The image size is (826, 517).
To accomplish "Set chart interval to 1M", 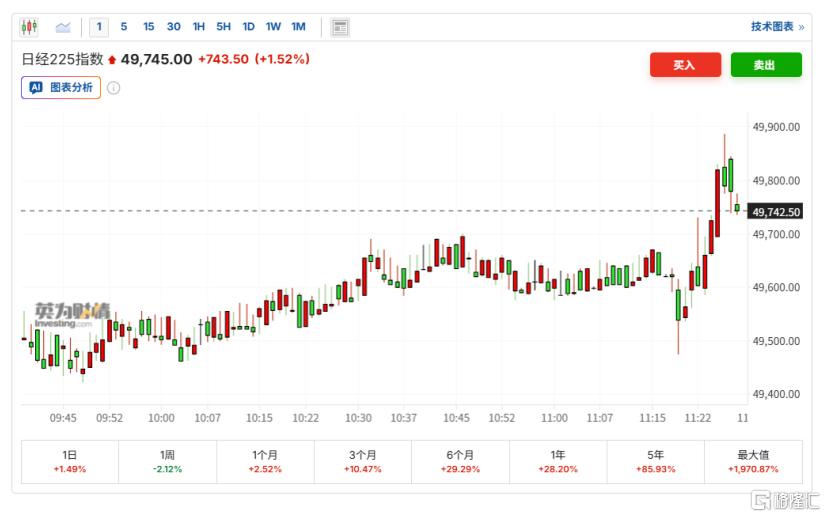I will pyautogui.click(x=298, y=27).
